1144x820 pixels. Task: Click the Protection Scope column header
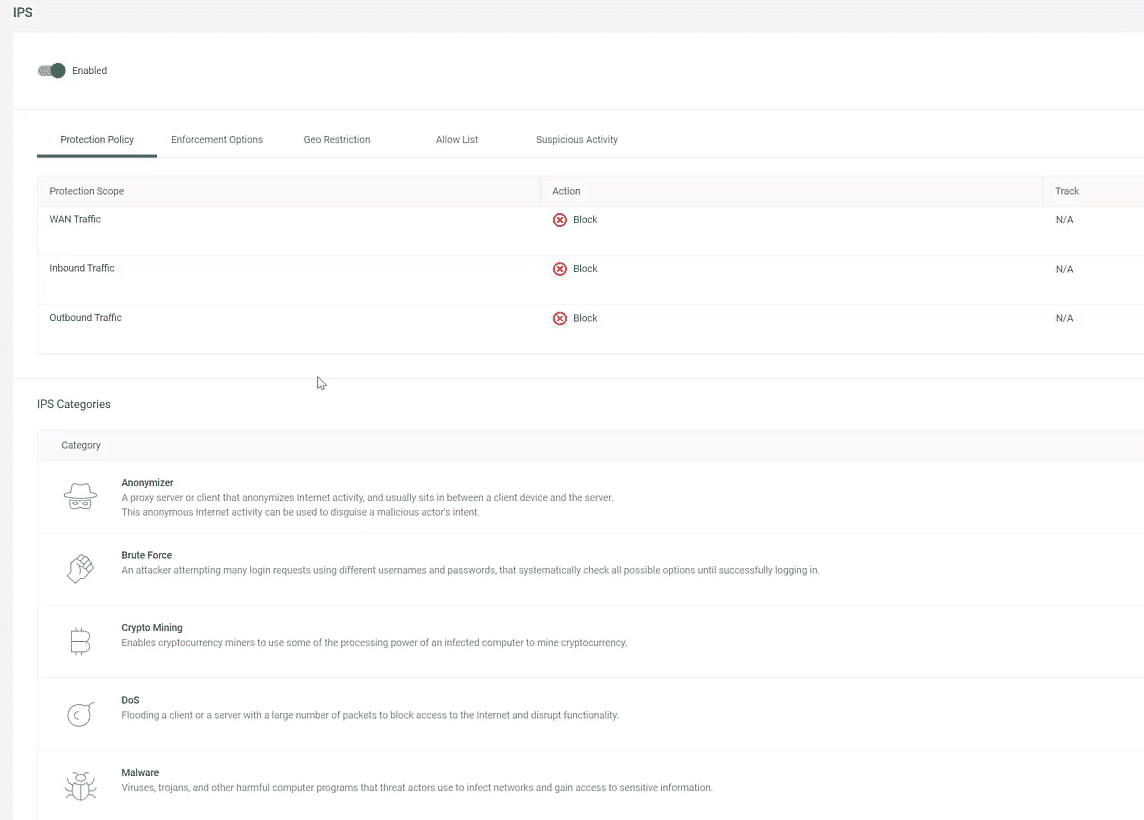click(x=87, y=191)
